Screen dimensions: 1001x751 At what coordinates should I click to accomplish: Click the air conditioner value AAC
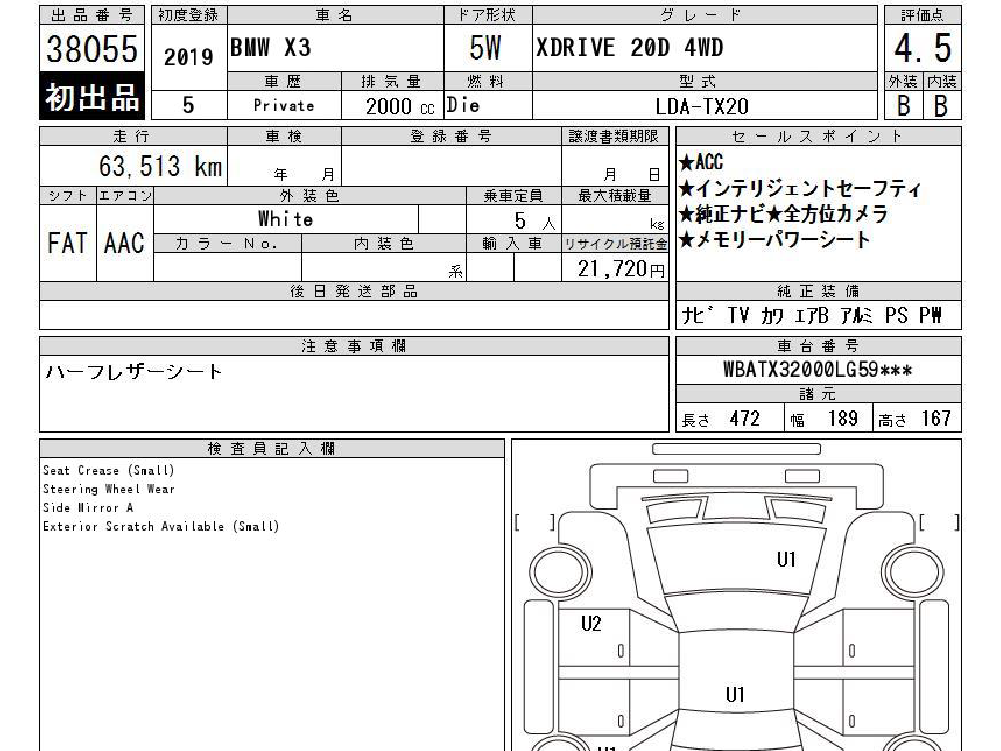[x=124, y=243]
